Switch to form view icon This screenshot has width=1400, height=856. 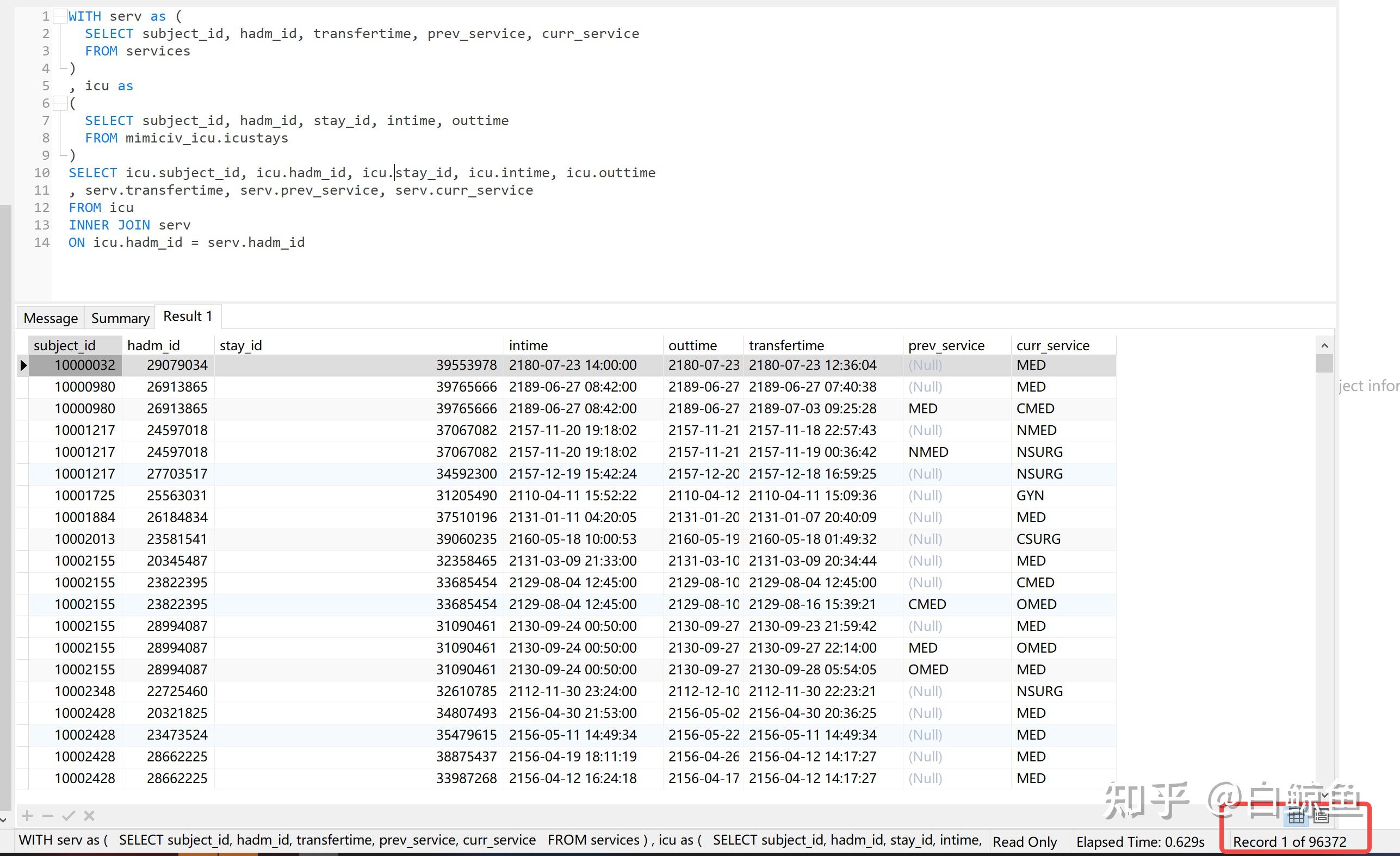1321,817
